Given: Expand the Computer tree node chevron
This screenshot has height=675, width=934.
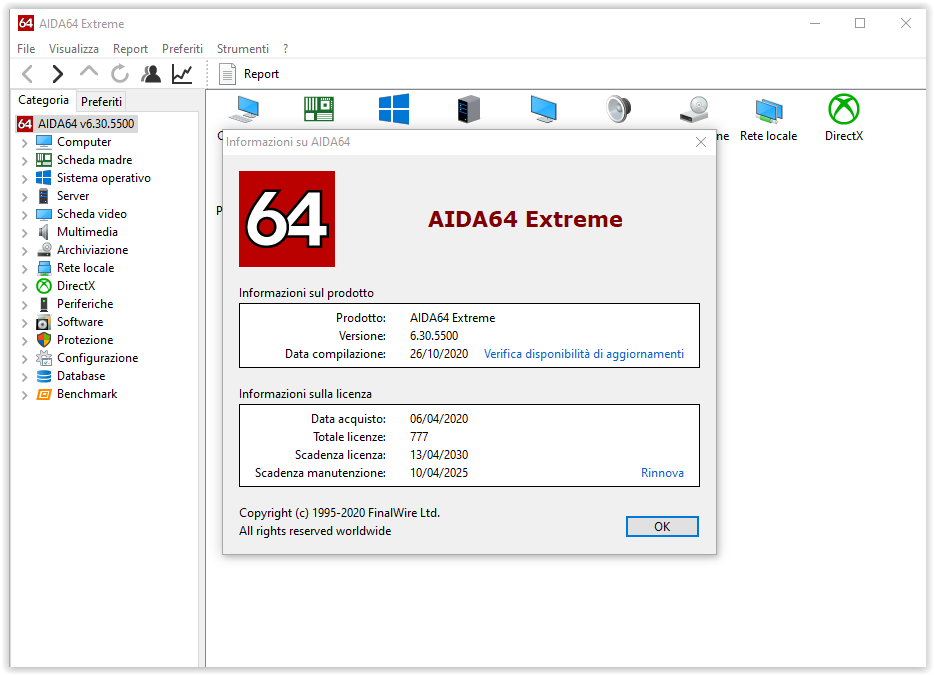Looking at the screenshot, I should tap(24, 143).
